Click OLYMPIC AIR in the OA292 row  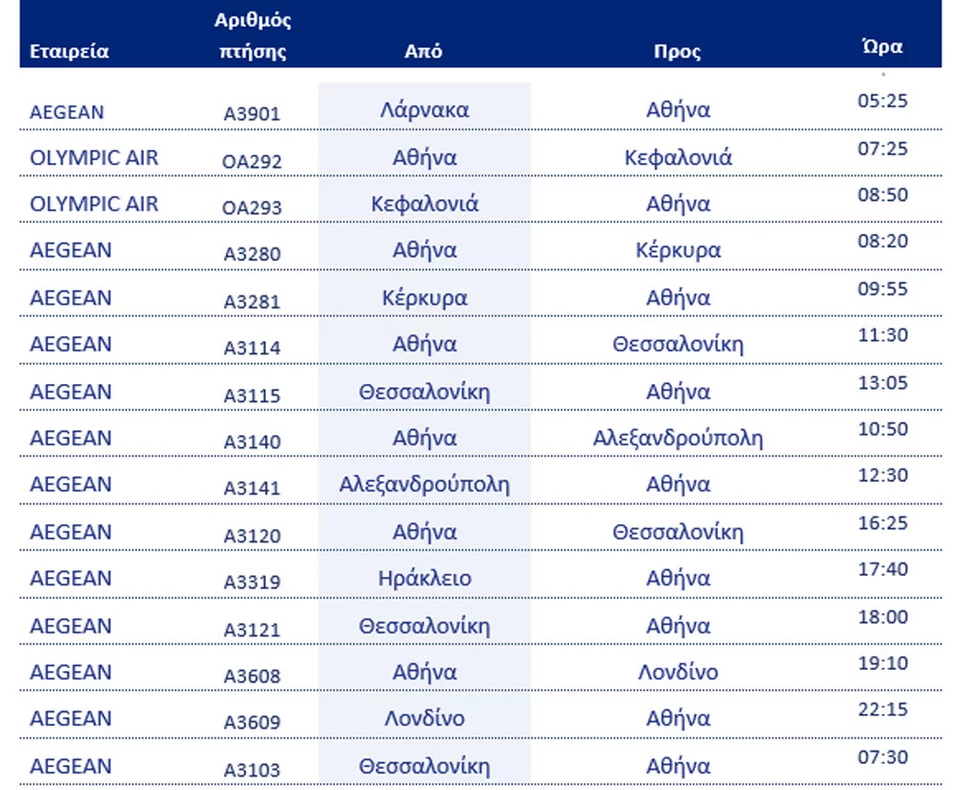pos(94,158)
